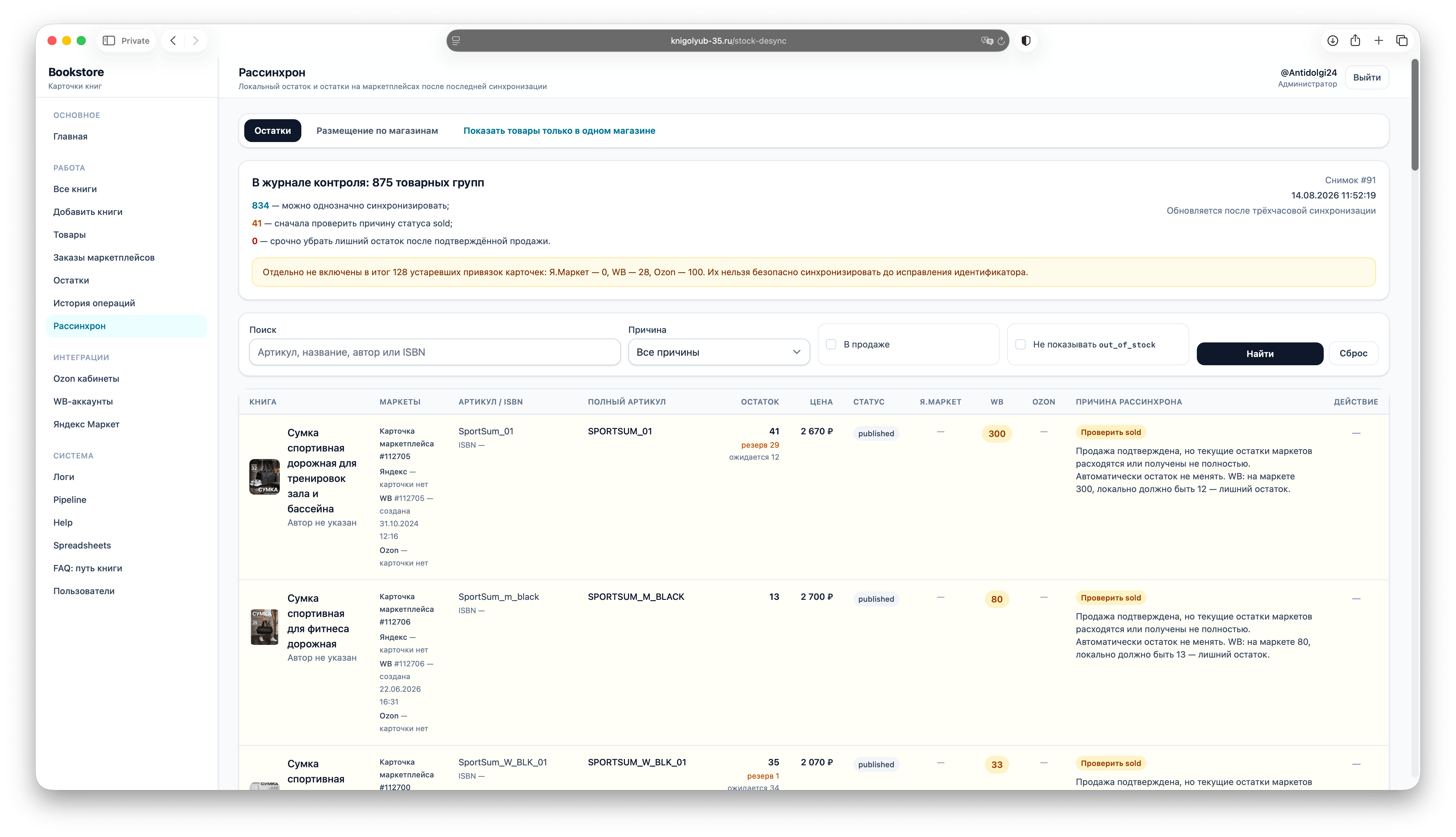Click the Сброс button
The image size is (1456, 837).
(1353, 354)
